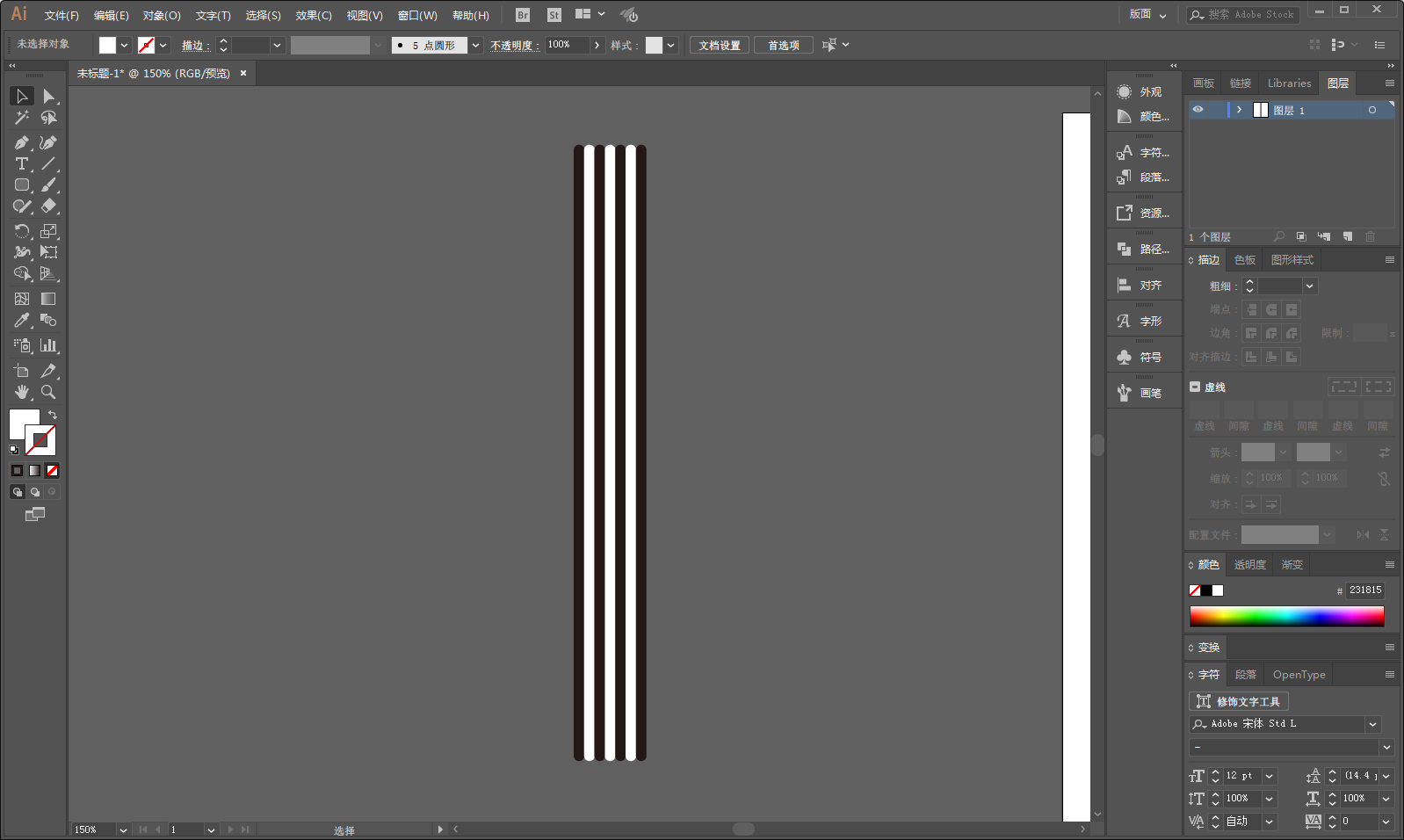Enable Draw Behind mode
This screenshot has width=1404, height=840.
click(34, 492)
